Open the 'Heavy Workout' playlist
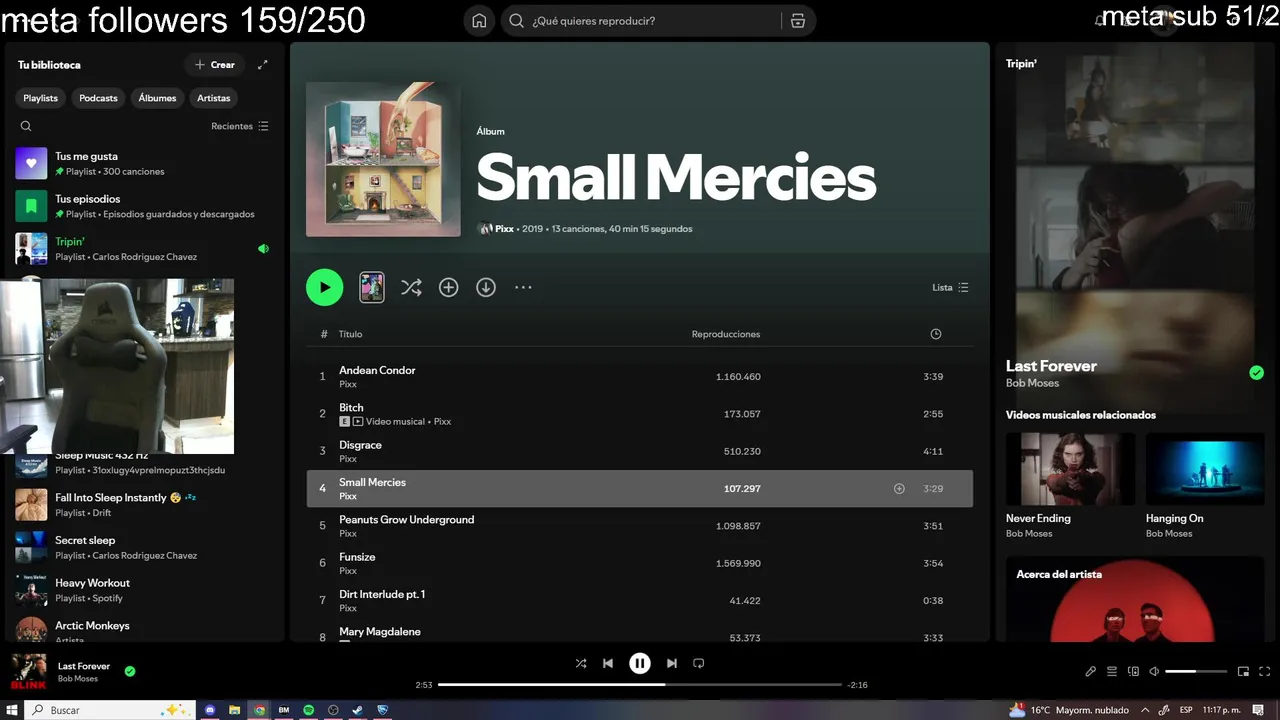 pyautogui.click(x=144, y=590)
